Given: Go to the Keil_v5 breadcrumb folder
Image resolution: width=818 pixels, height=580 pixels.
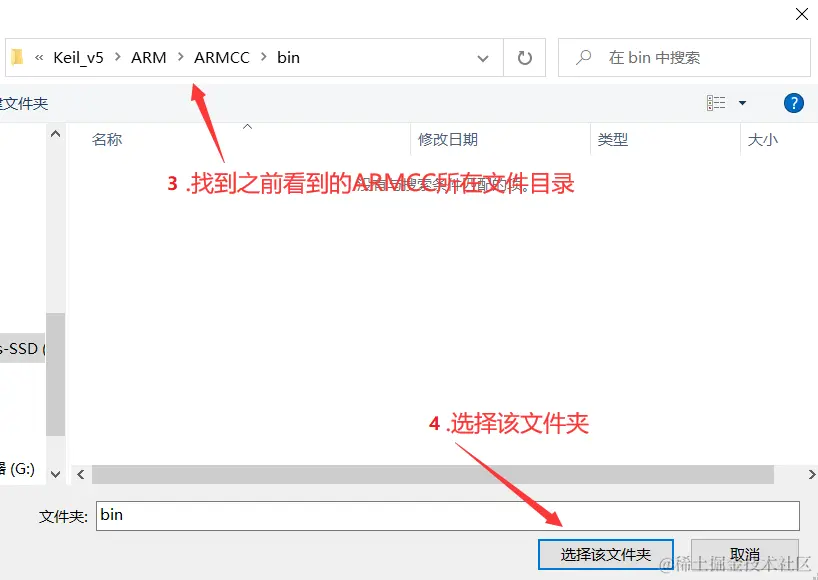Looking at the screenshot, I should tap(78, 57).
